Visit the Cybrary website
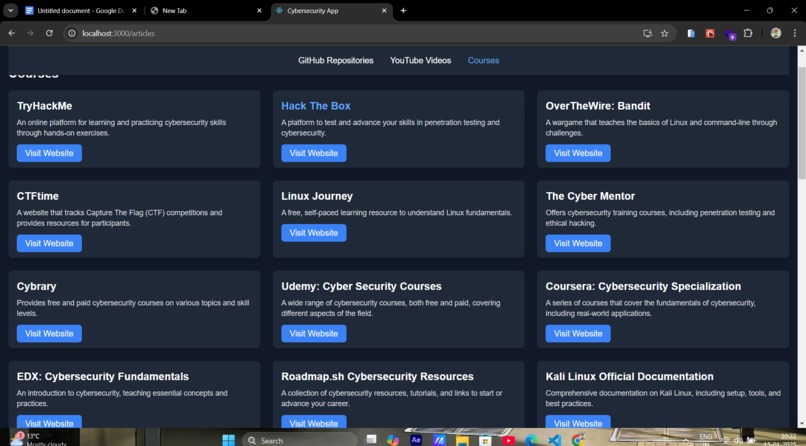Image resolution: width=806 pixels, height=446 pixels. click(x=49, y=333)
